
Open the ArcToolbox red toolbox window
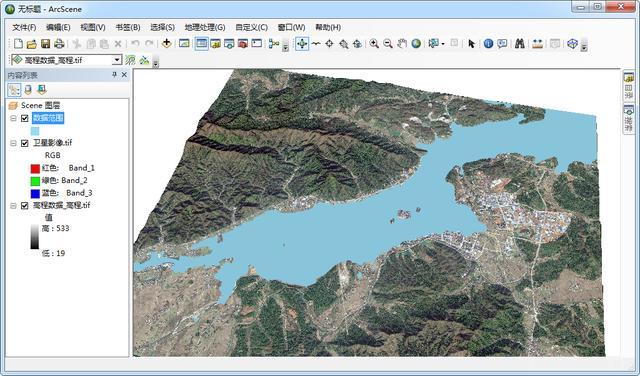tap(243, 43)
